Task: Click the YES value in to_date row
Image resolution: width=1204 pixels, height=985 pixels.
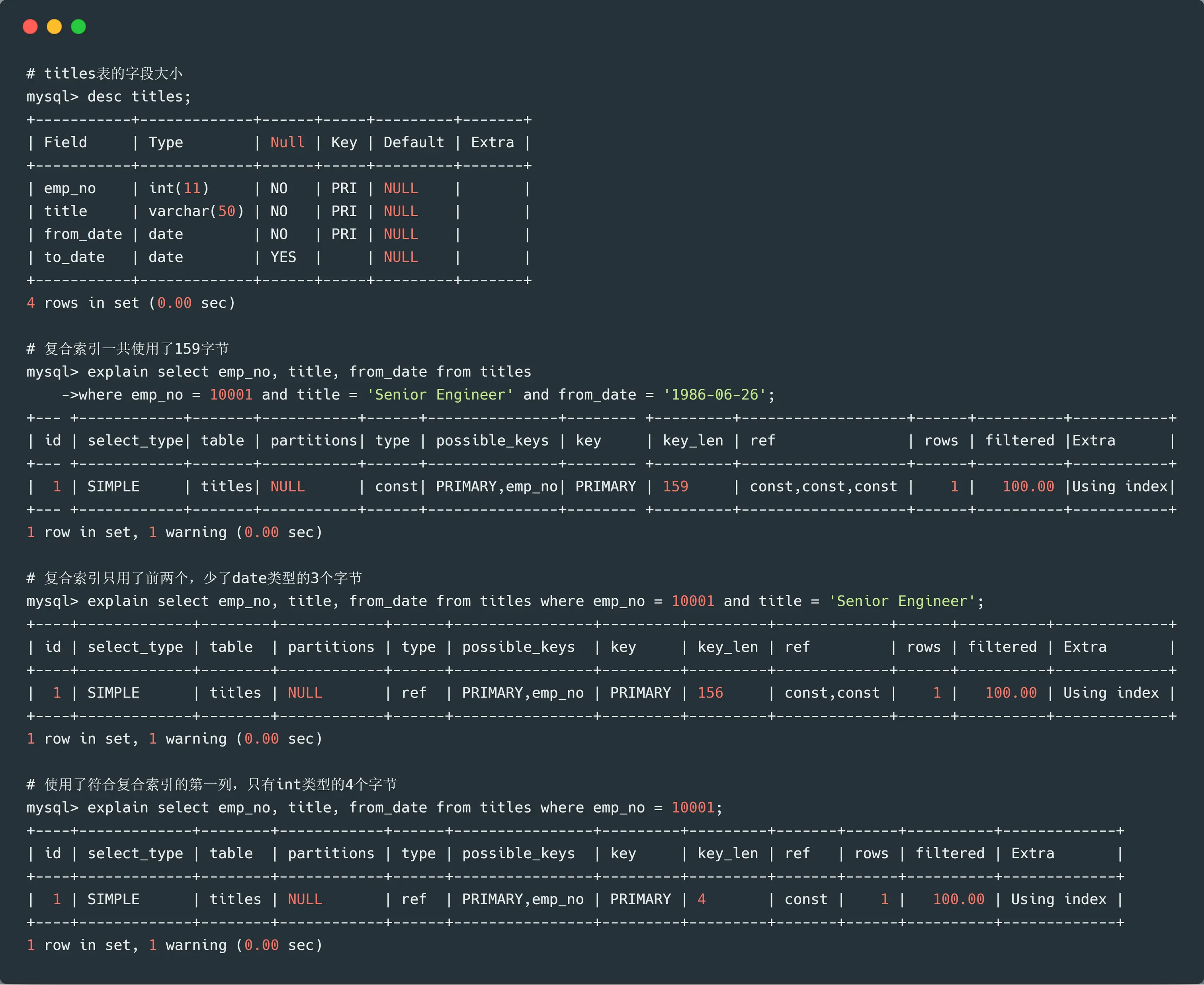Action: coord(283,257)
